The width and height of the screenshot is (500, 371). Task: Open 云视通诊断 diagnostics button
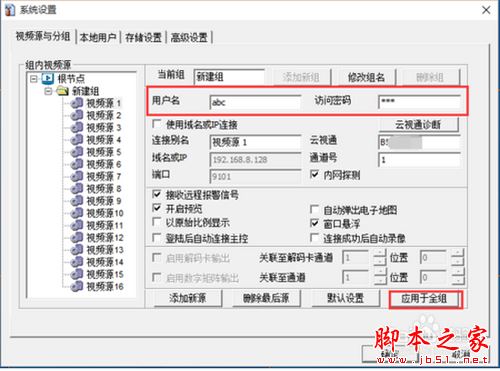click(x=418, y=125)
